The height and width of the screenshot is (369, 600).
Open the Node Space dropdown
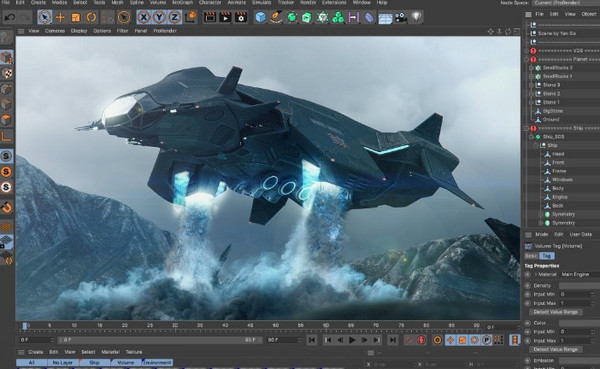(x=566, y=3)
